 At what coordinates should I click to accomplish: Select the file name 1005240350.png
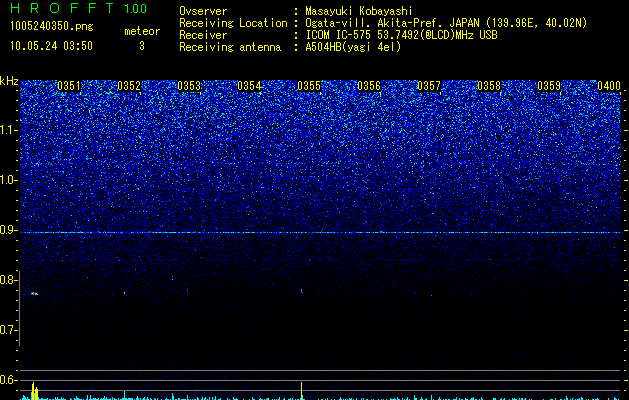tap(52, 27)
